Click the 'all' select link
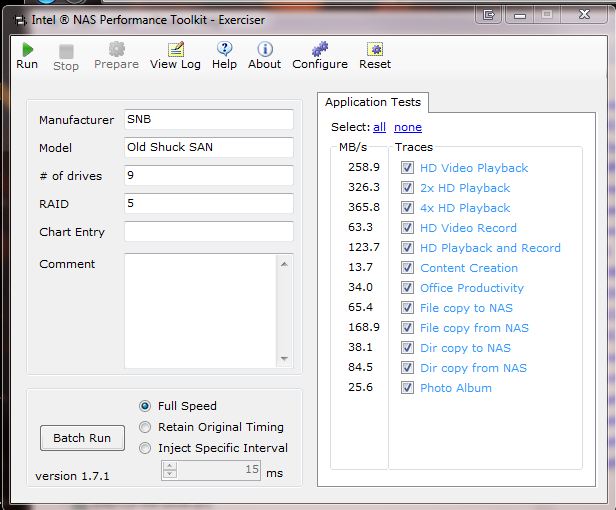The height and width of the screenshot is (510, 616). (380, 127)
